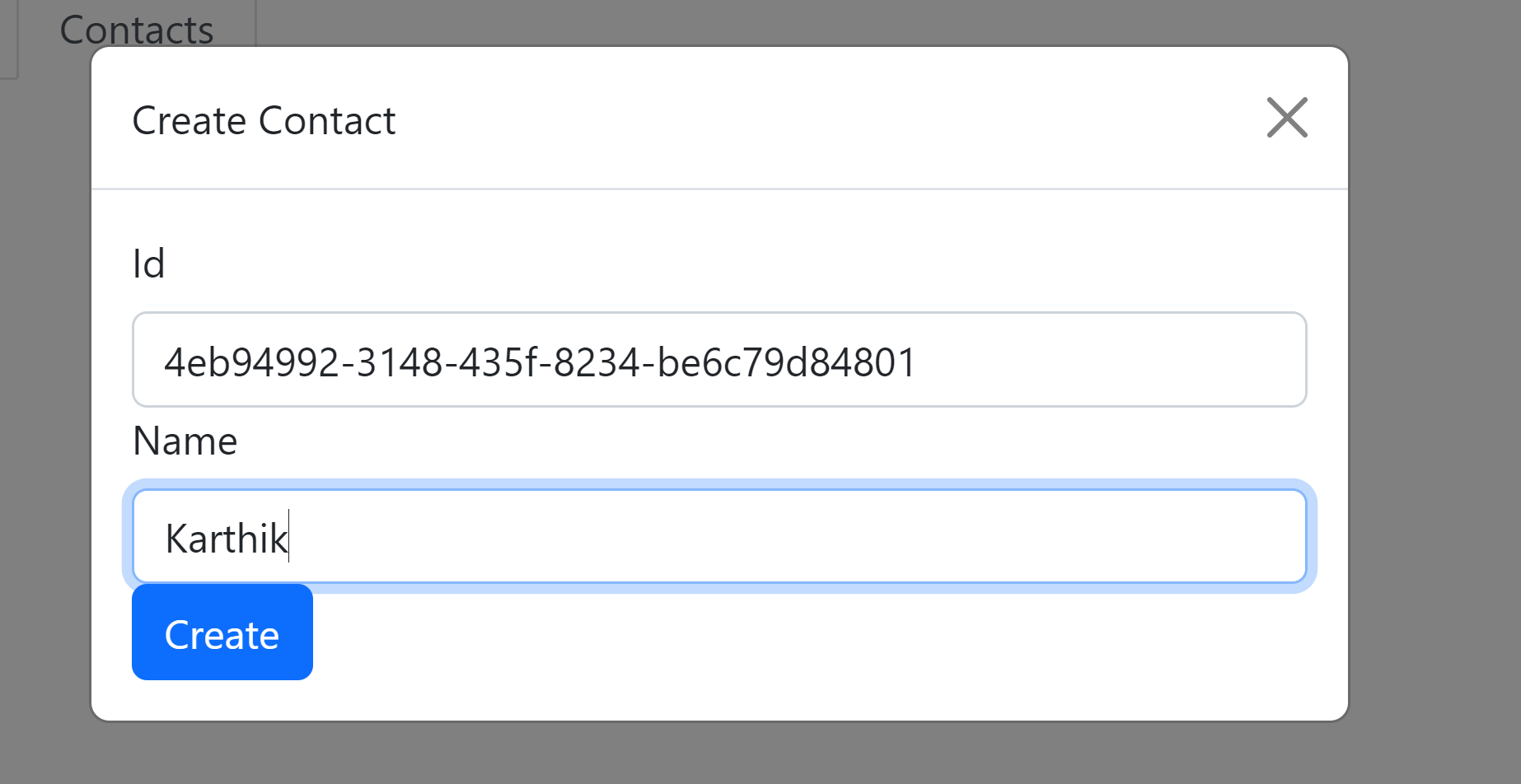Screen dimensions: 1521x784
Task: Focus the Id input field
Action: click(x=719, y=360)
